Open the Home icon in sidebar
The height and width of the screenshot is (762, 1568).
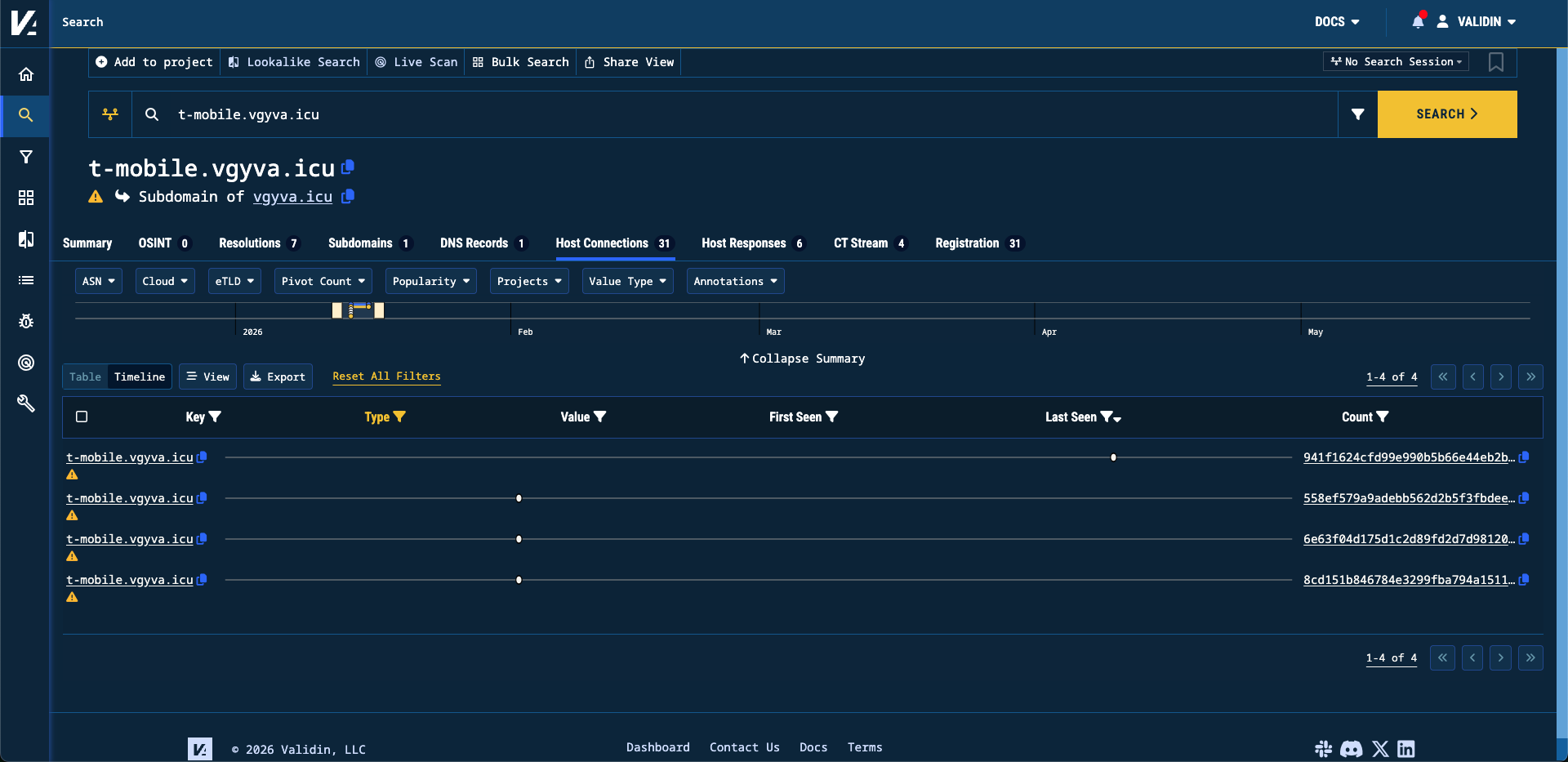pyautogui.click(x=26, y=74)
